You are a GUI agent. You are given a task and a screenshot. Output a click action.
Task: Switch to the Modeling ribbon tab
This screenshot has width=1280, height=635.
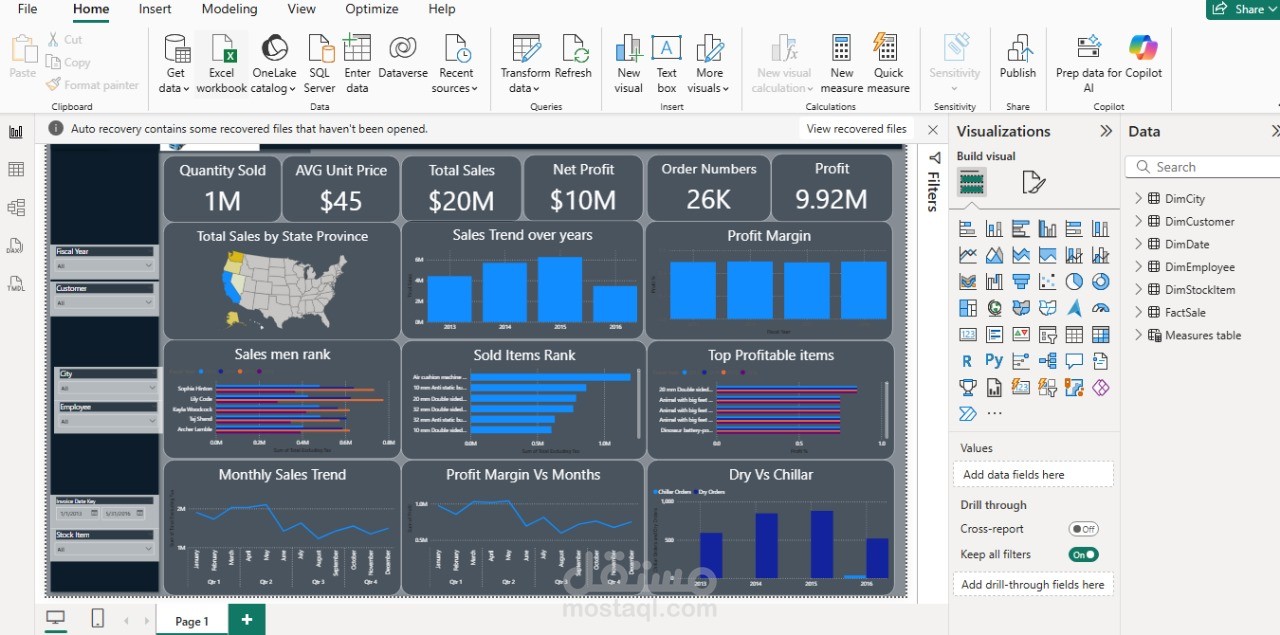point(229,9)
